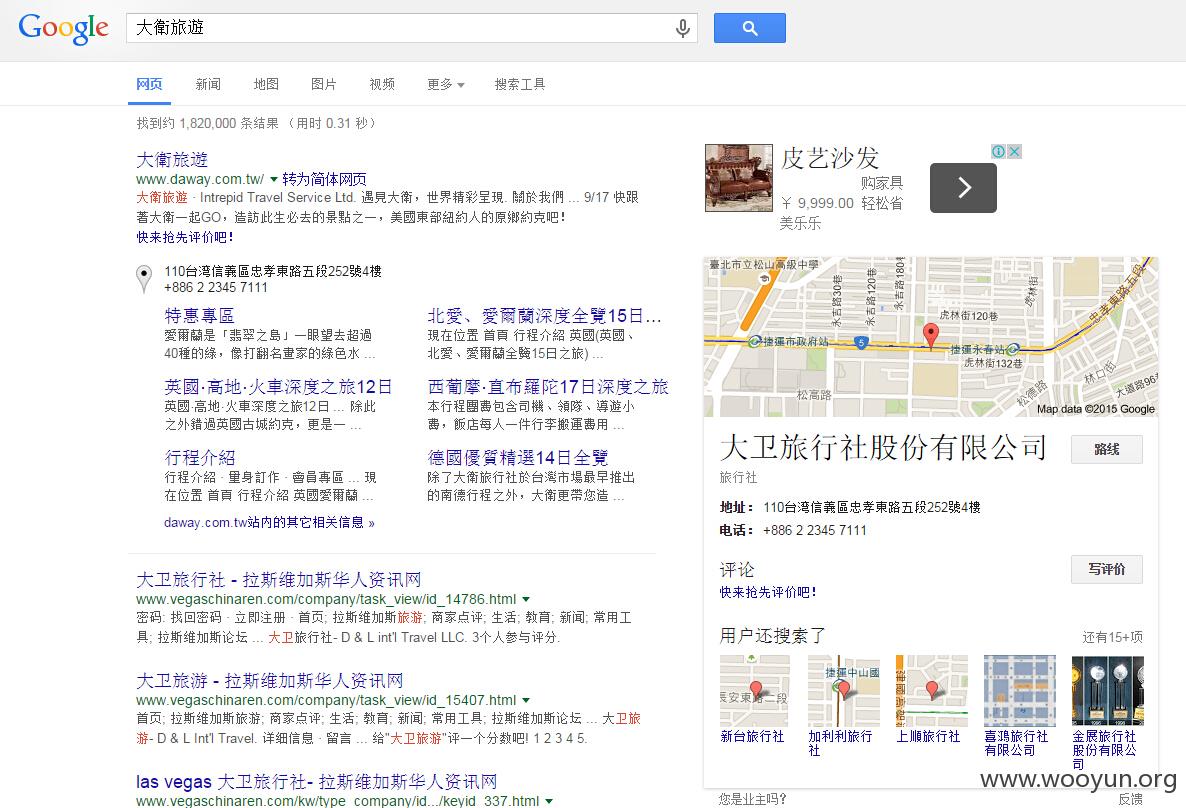1186x808 pixels.
Task: Activate voice search microphone icon
Action: click(x=682, y=28)
